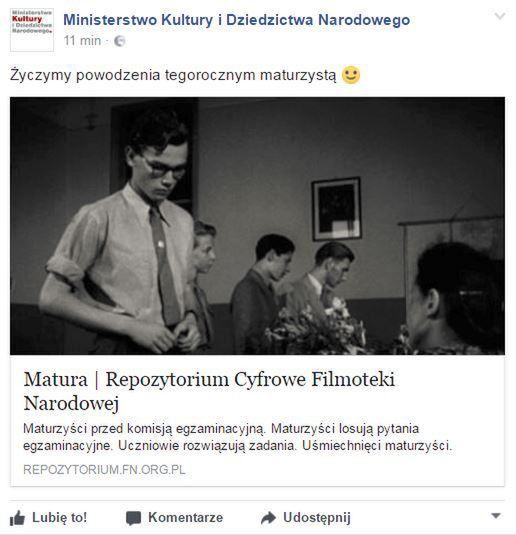This screenshot has height=535, width=516.
Task: Click the REPOZYTORIUM.FN.ORG.PL domain link
Action: (x=104, y=470)
